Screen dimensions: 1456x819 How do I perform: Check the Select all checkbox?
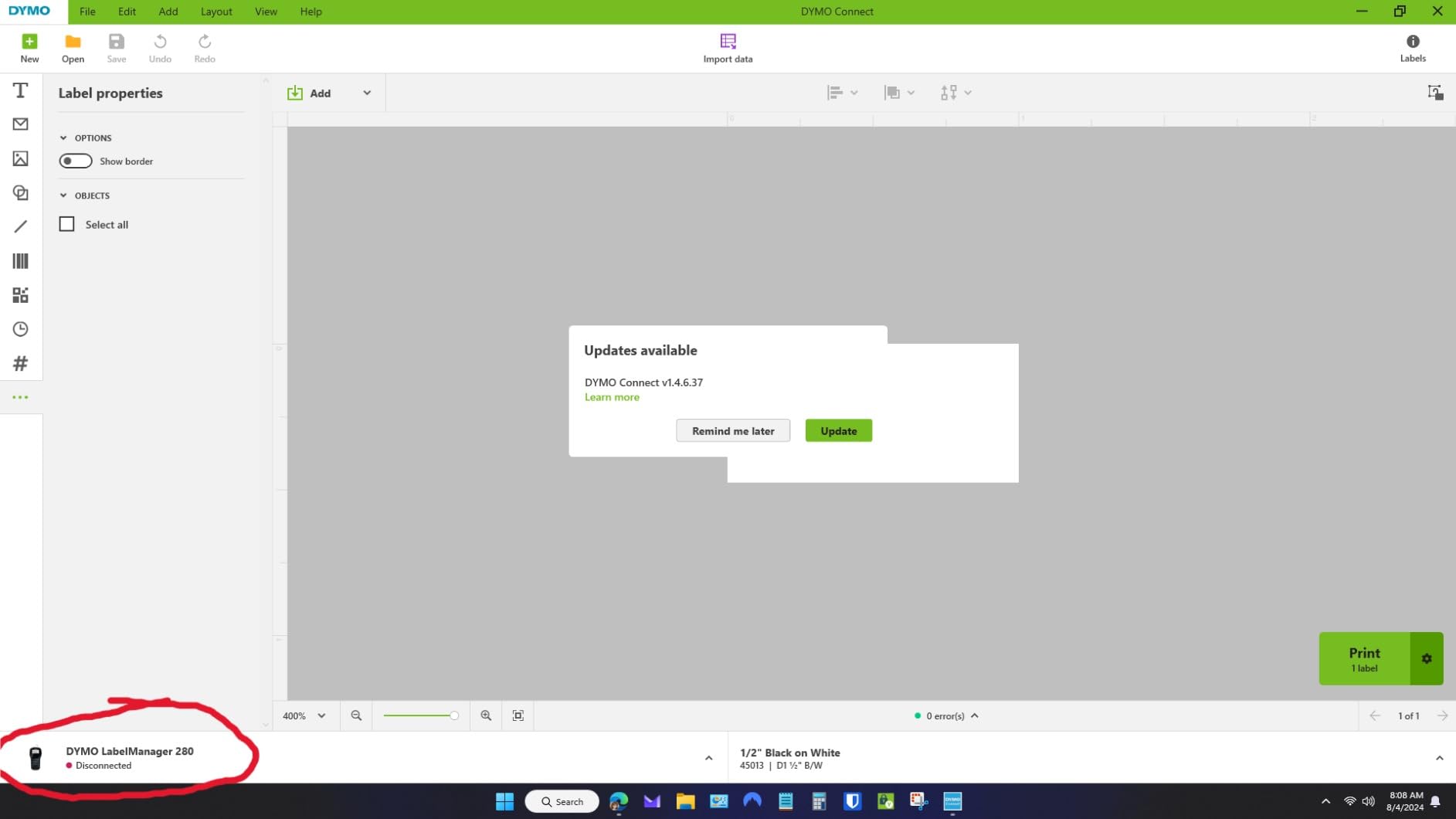[x=67, y=224]
